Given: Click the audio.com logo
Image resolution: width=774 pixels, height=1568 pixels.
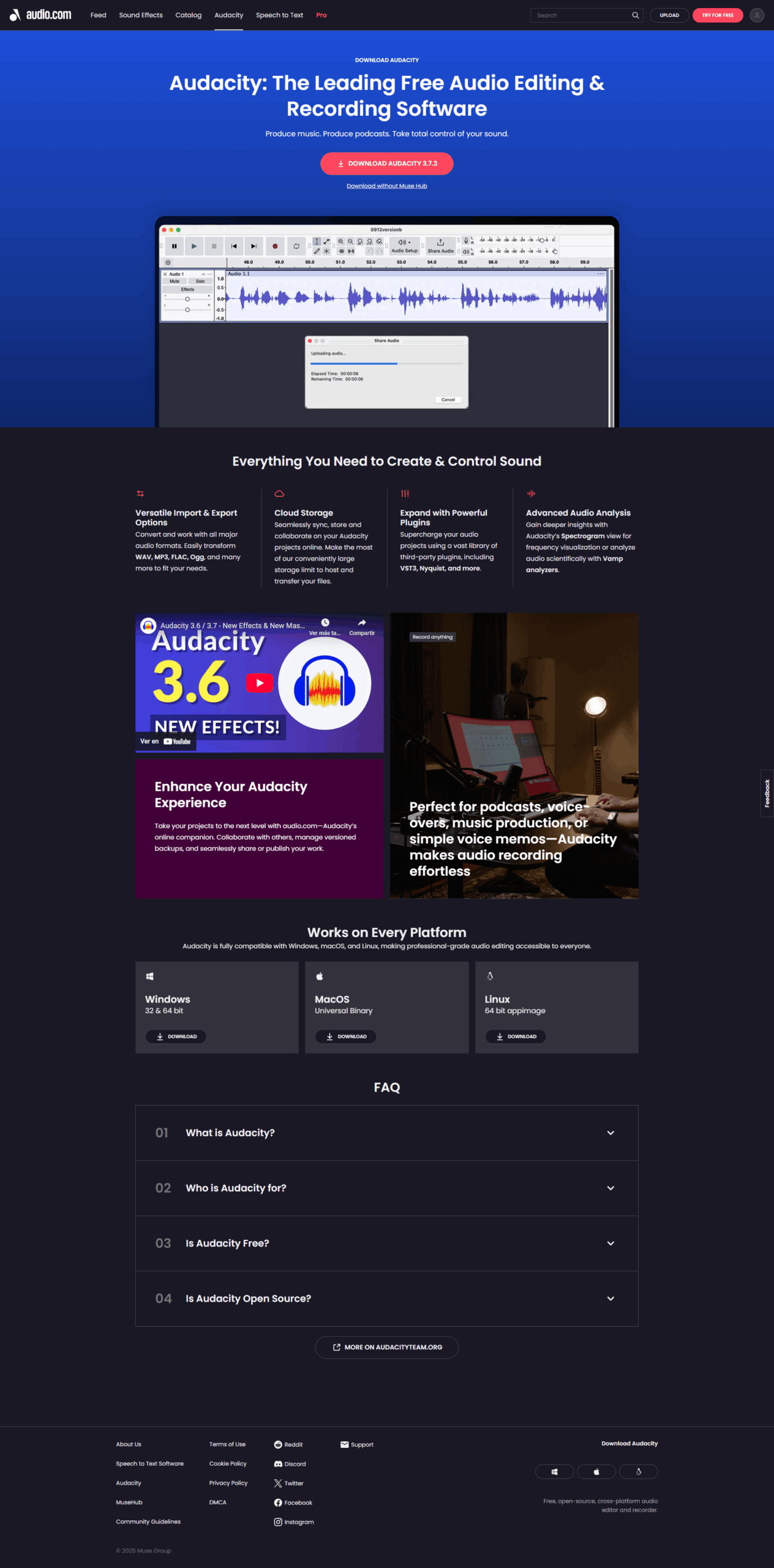Looking at the screenshot, I should (40, 15).
